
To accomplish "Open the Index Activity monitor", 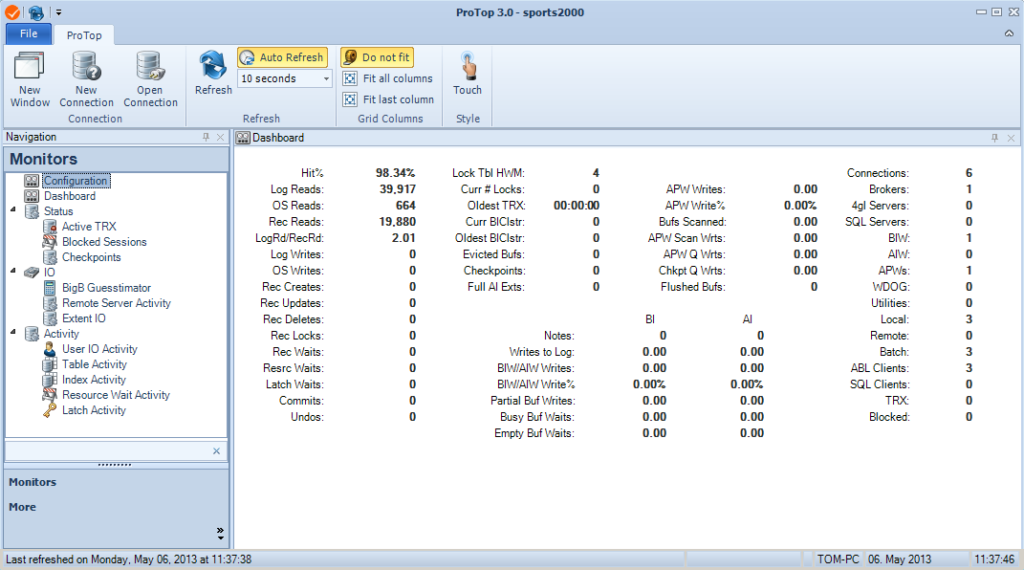I will click(x=94, y=380).
